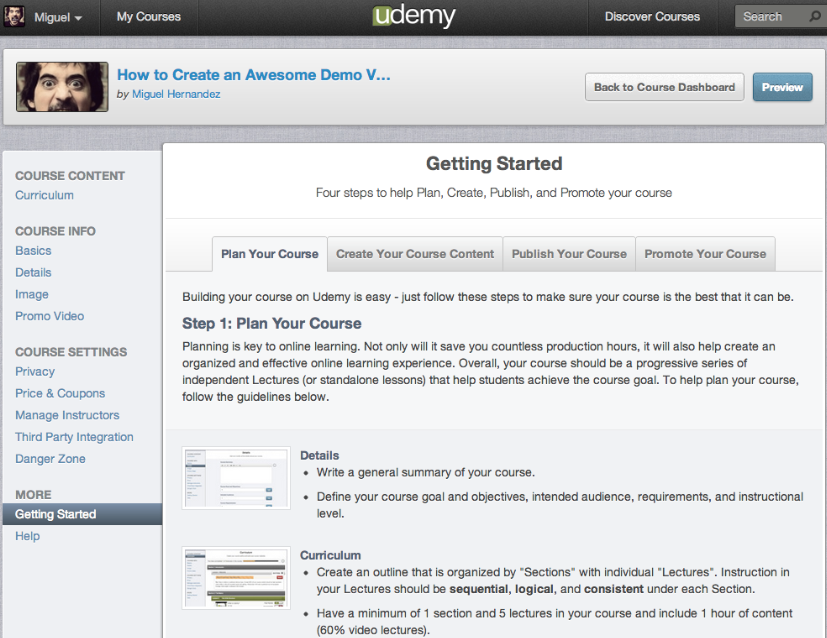The width and height of the screenshot is (827, 638).
Task: Open Details in the sidebar
Action: click(x=33, y=273)
